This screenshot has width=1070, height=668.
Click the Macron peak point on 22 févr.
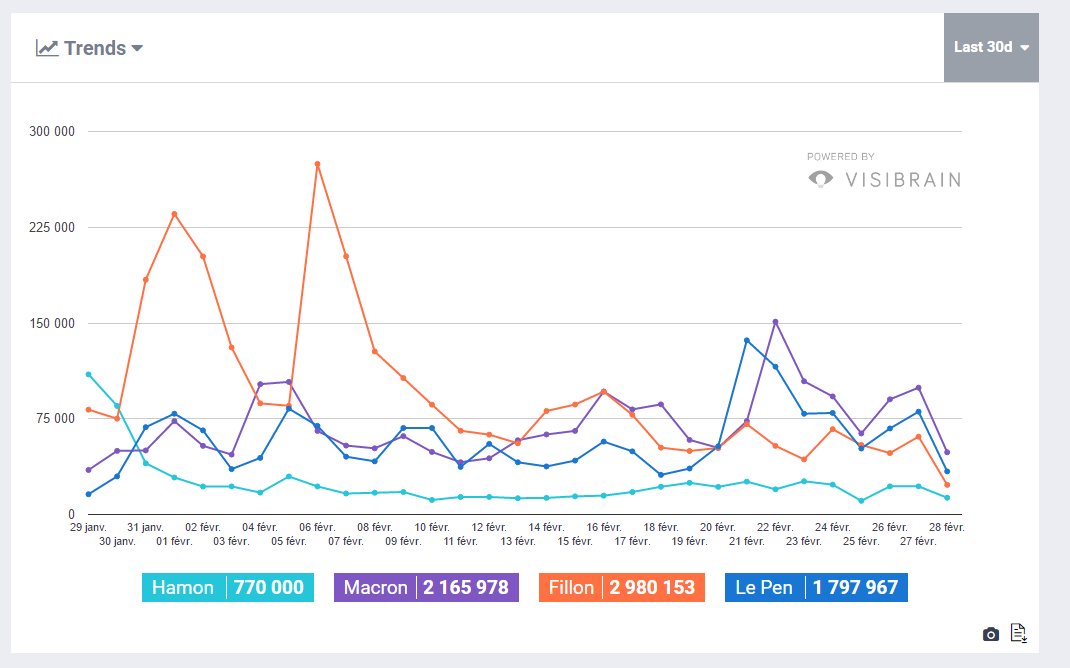click(775, 322)
